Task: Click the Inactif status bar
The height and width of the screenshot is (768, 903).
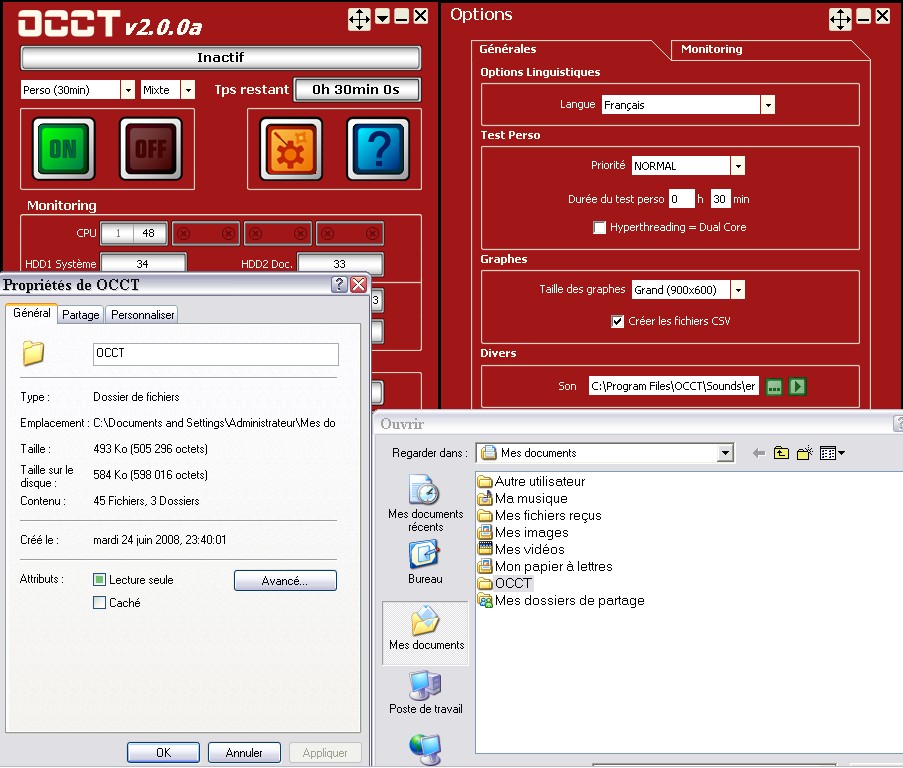Action: [x=221, y=58]
